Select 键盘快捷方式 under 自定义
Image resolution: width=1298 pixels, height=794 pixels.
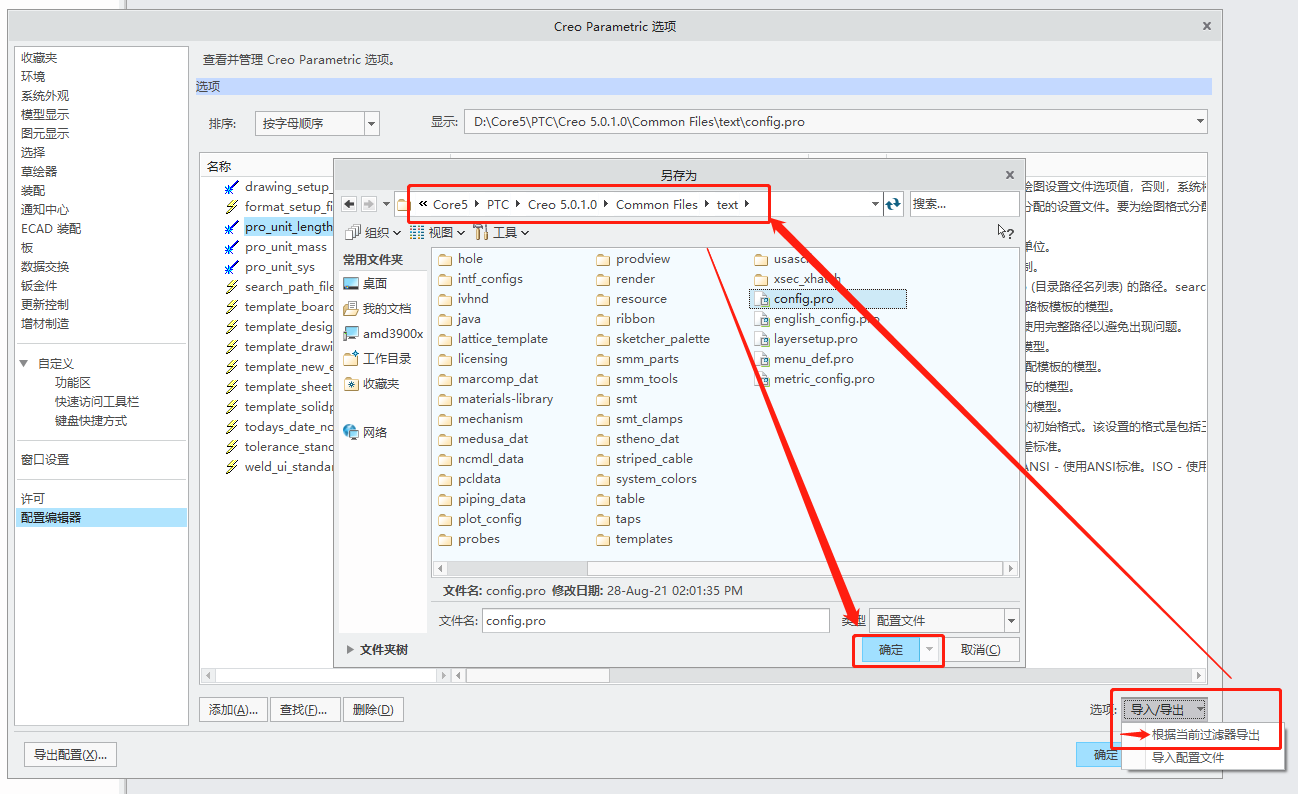[x=91, y=421]
